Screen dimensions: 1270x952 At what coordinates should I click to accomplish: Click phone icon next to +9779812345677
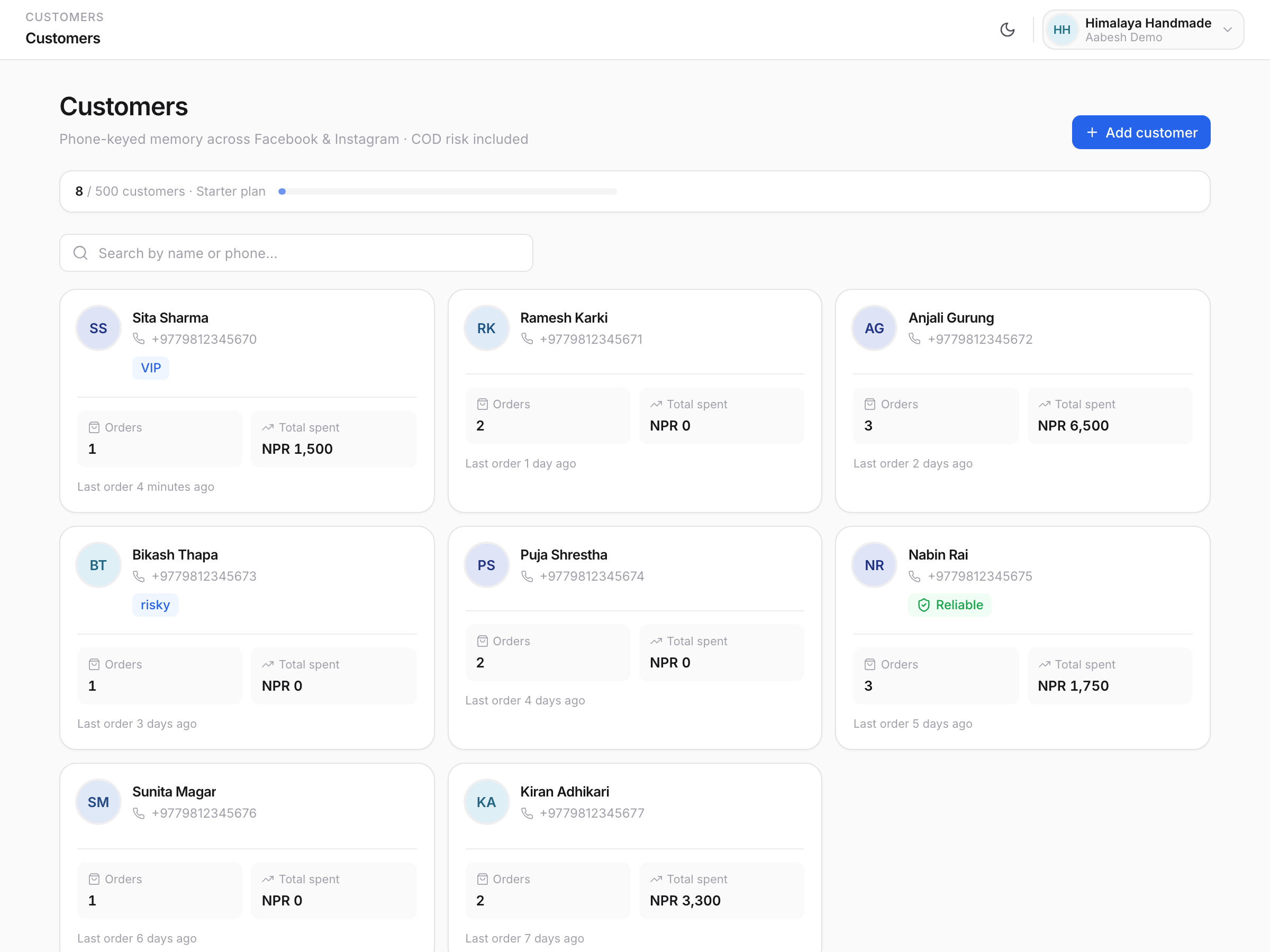tap(527, 813)
